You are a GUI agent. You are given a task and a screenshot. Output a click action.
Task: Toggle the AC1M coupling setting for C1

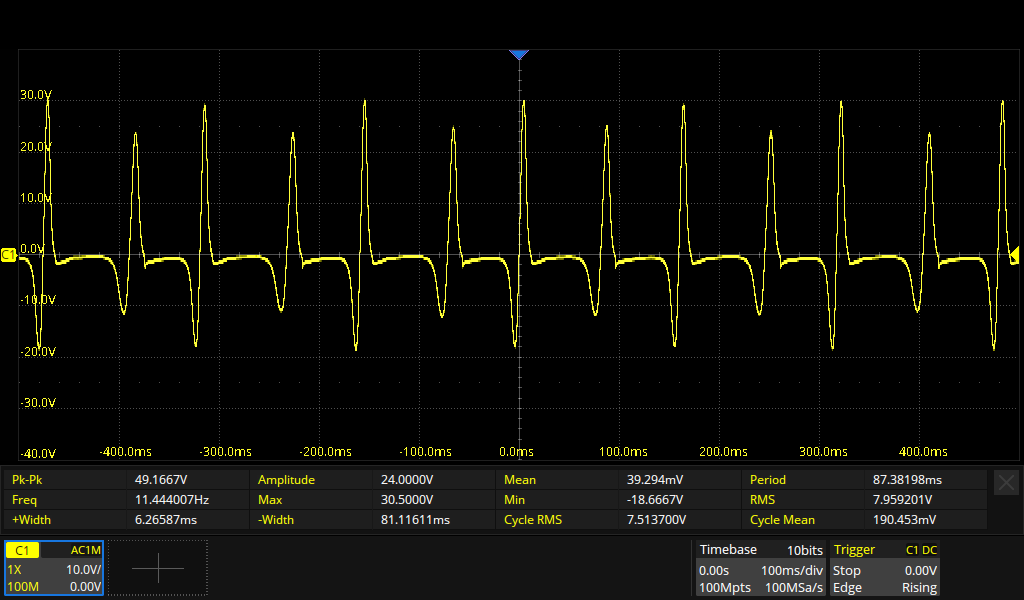coord(85,550)
